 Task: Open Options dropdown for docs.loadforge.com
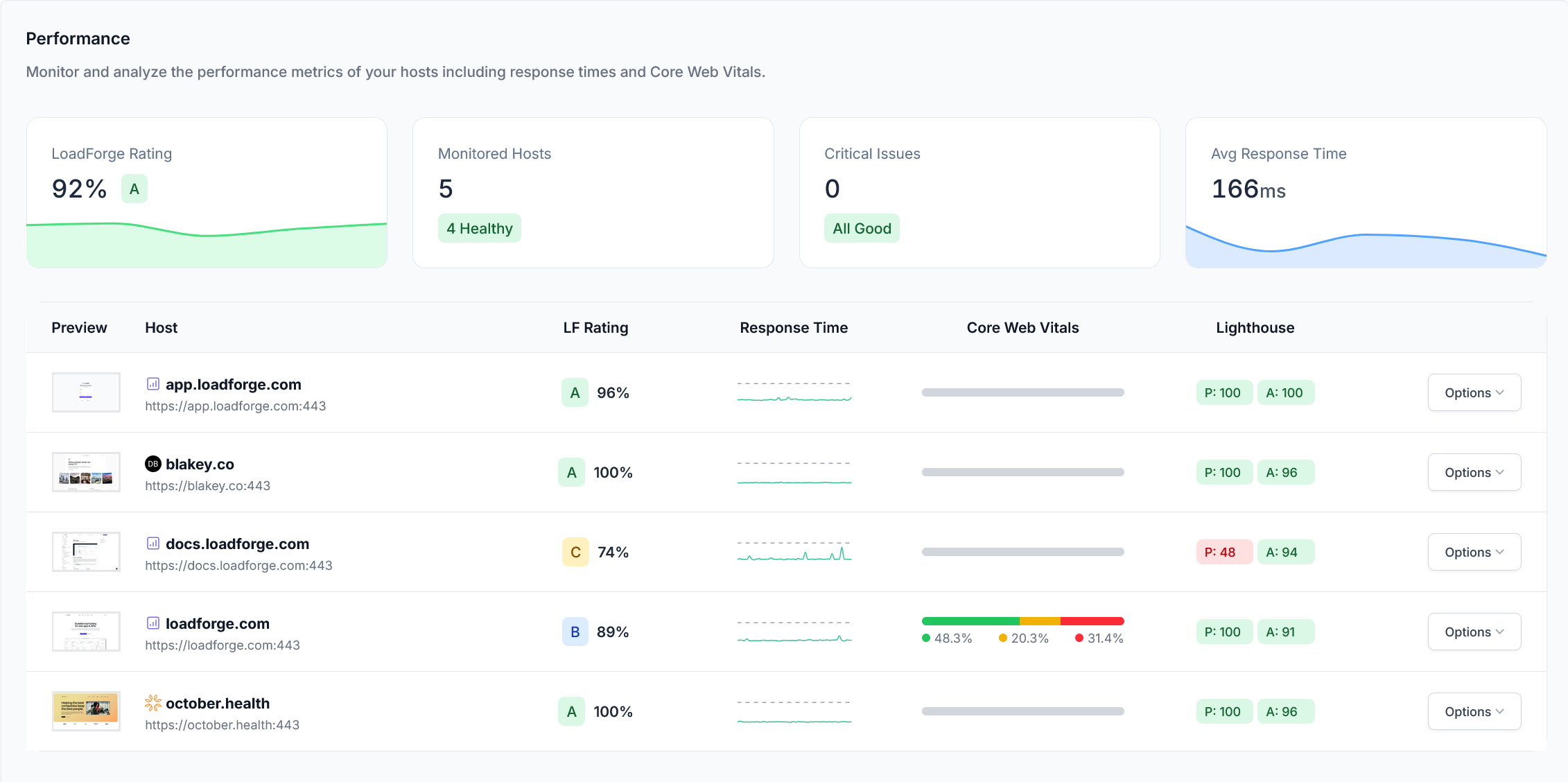(x=1474, y=552)
